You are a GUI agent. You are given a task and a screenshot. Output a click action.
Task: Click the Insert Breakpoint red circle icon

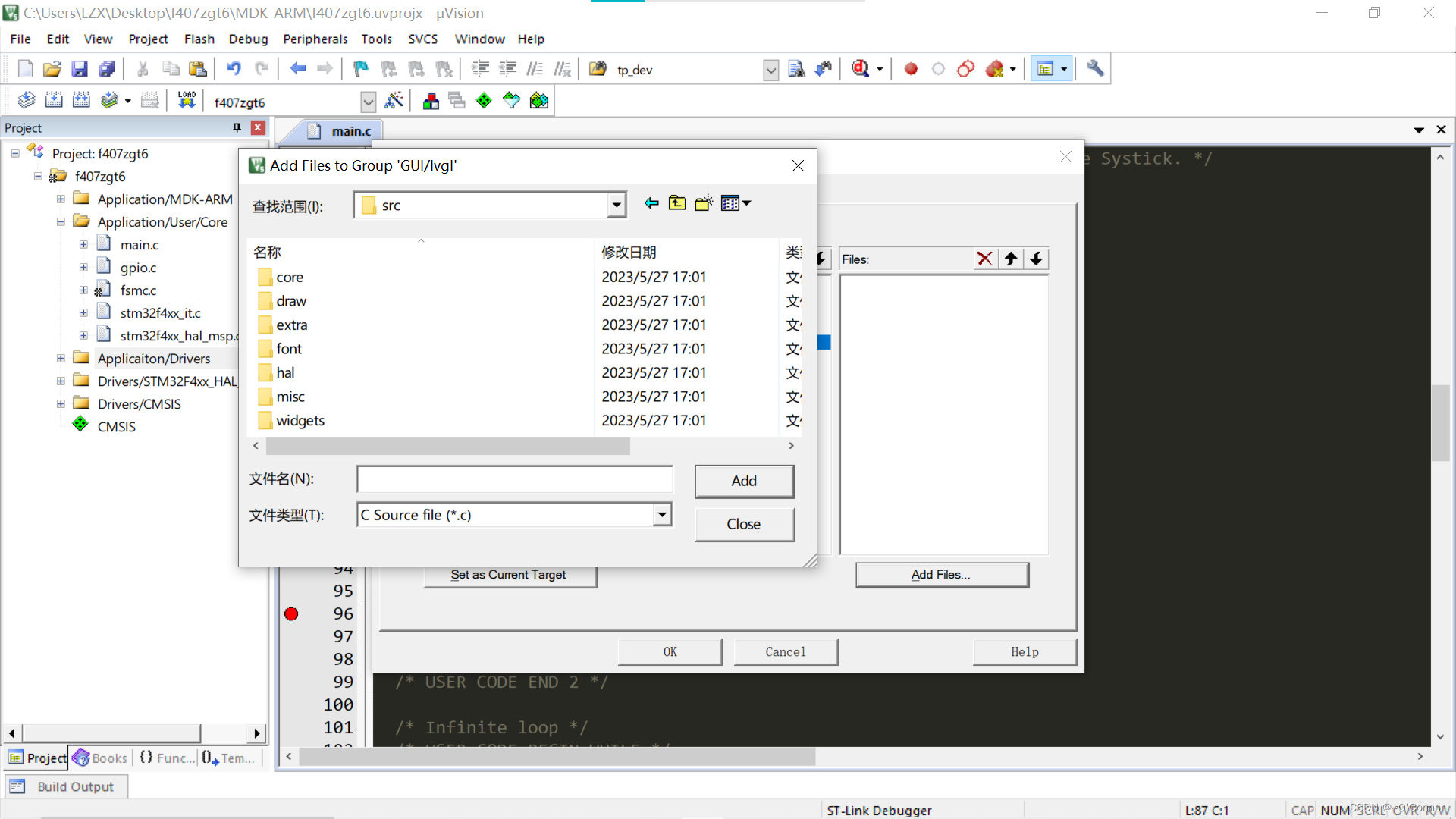click(911, 69)
